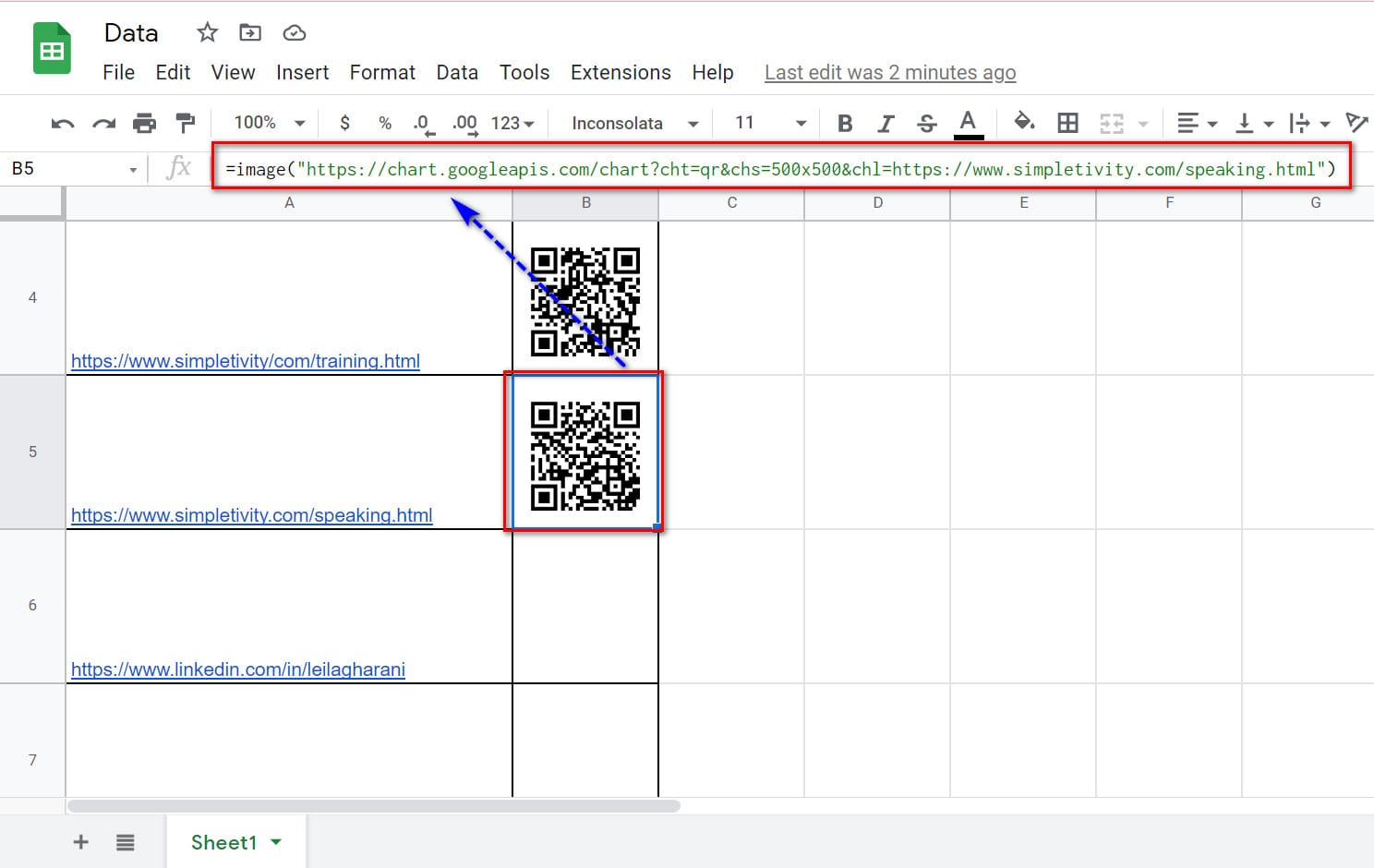Click the Data document title
Image resolution: width=1374 pixels, height=868 pixels.
[x=131, y=33]
